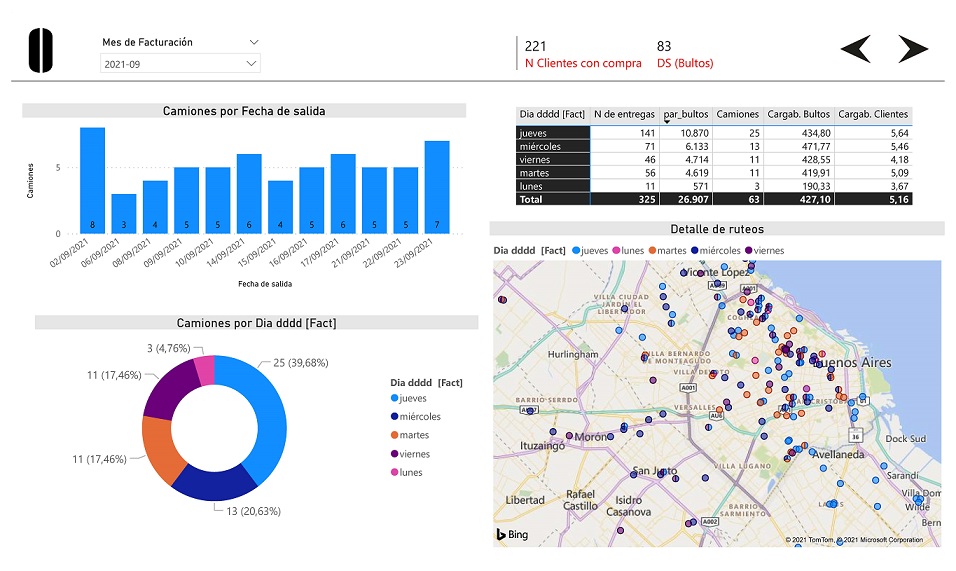Click jueves in map legend
The width and height of the screenshot is (956, 571).
pos(590,250)
